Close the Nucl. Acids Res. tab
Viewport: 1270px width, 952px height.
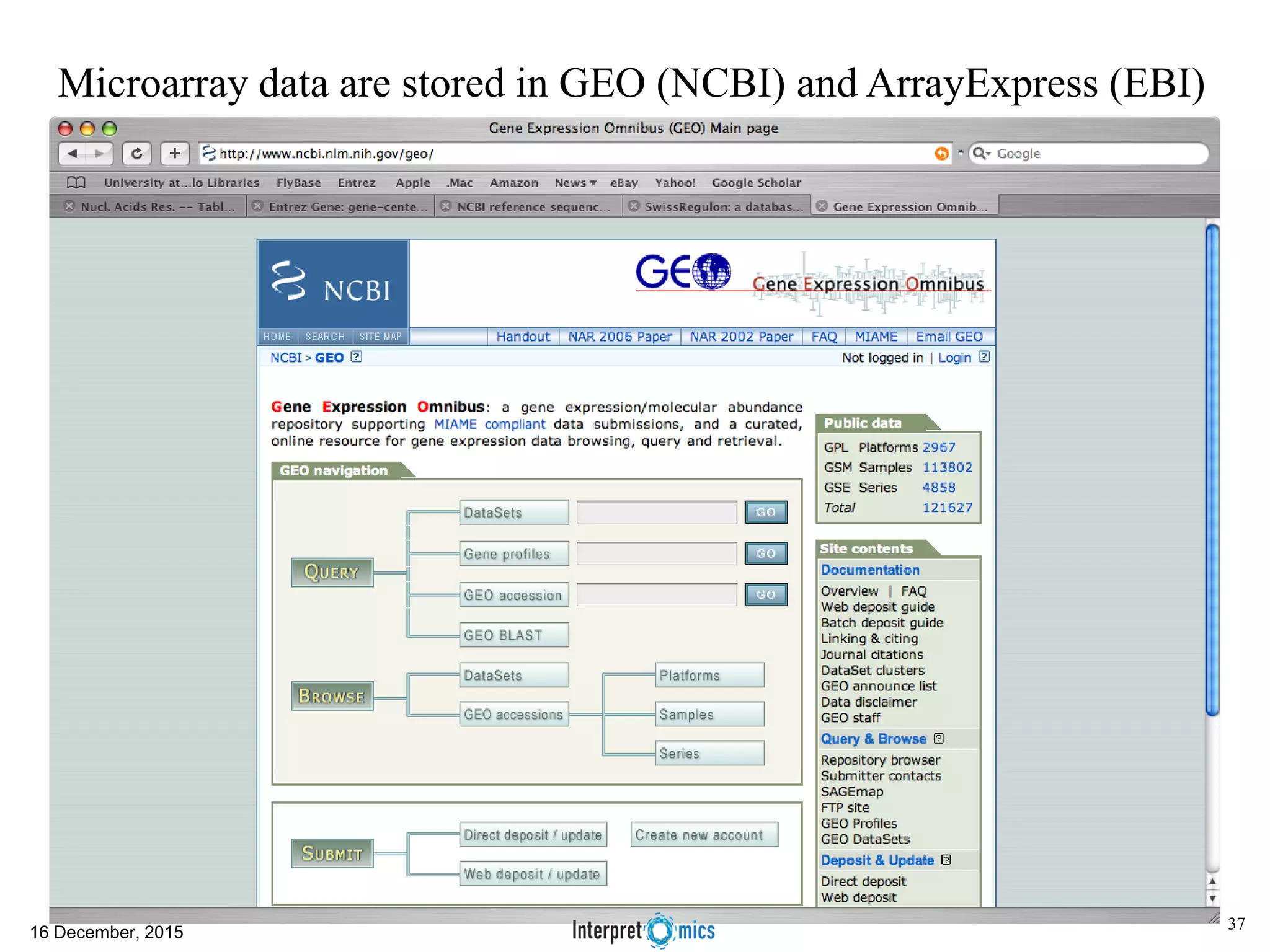[x=69, y=206]
